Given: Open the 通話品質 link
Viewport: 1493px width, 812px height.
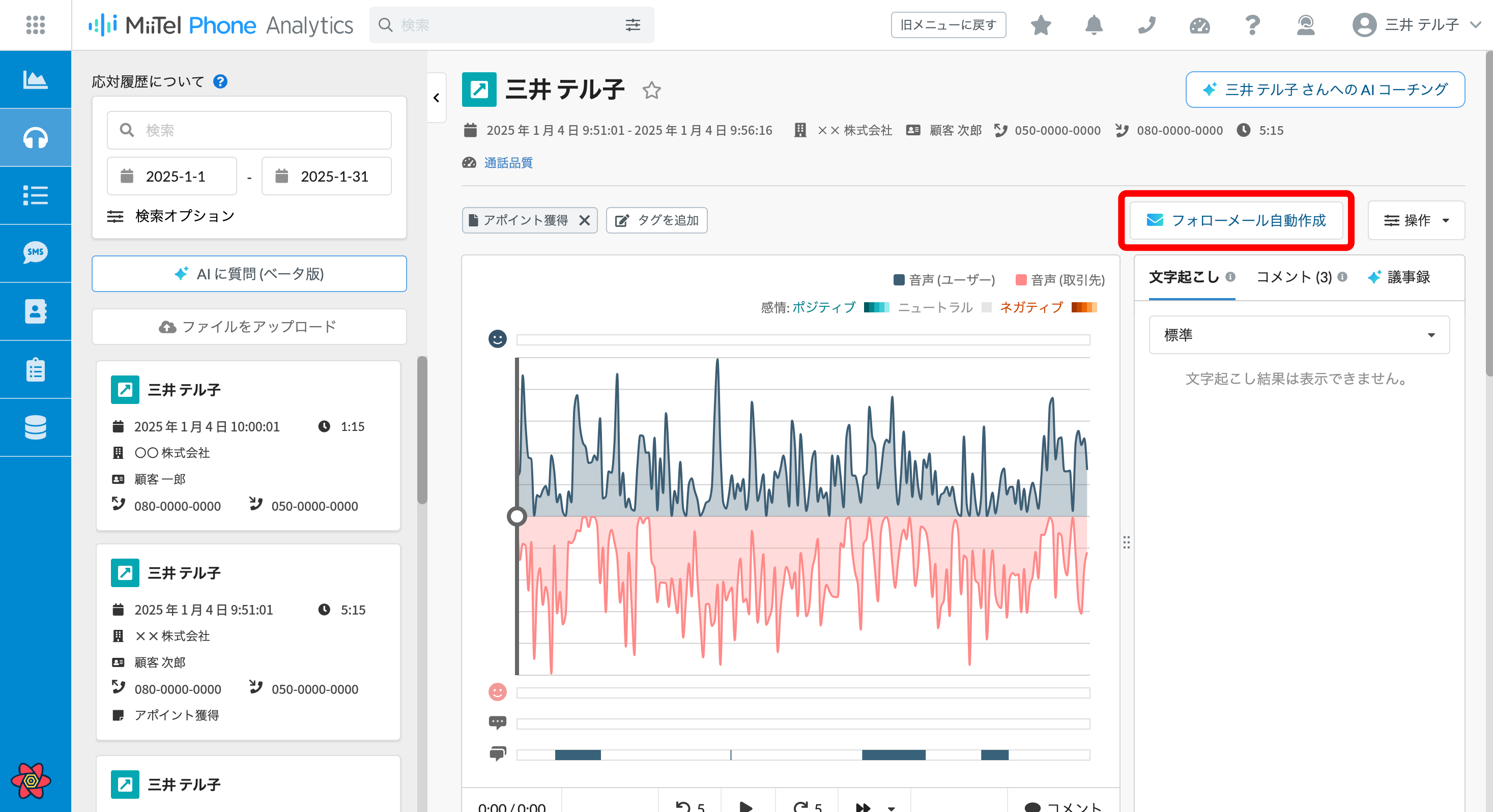Looking at the screenshot, I should 508,163.
